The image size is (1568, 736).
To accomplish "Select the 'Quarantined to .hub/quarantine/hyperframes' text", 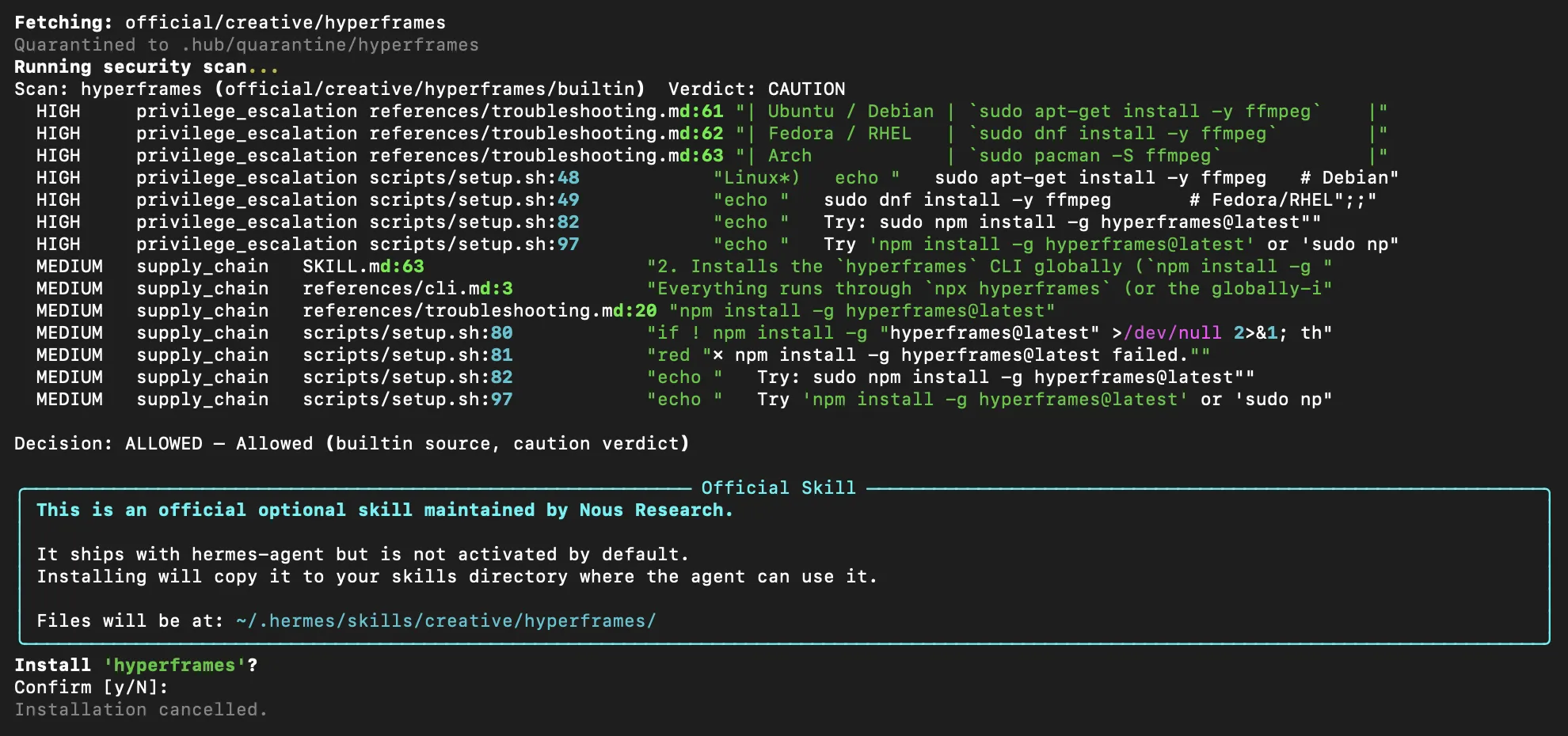I will click(246, 45).
